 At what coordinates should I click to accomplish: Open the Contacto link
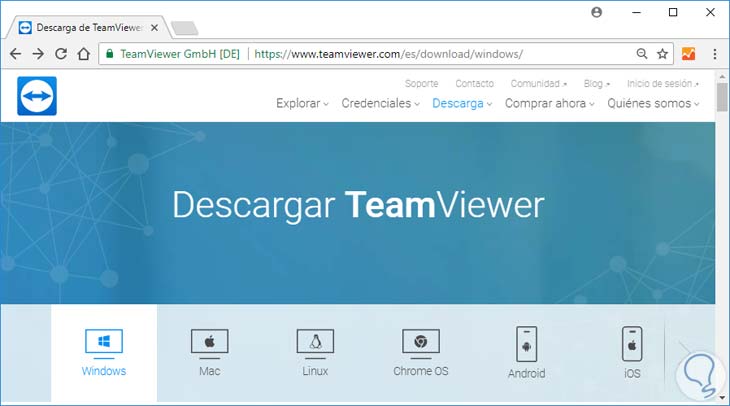tap(474, 84)
